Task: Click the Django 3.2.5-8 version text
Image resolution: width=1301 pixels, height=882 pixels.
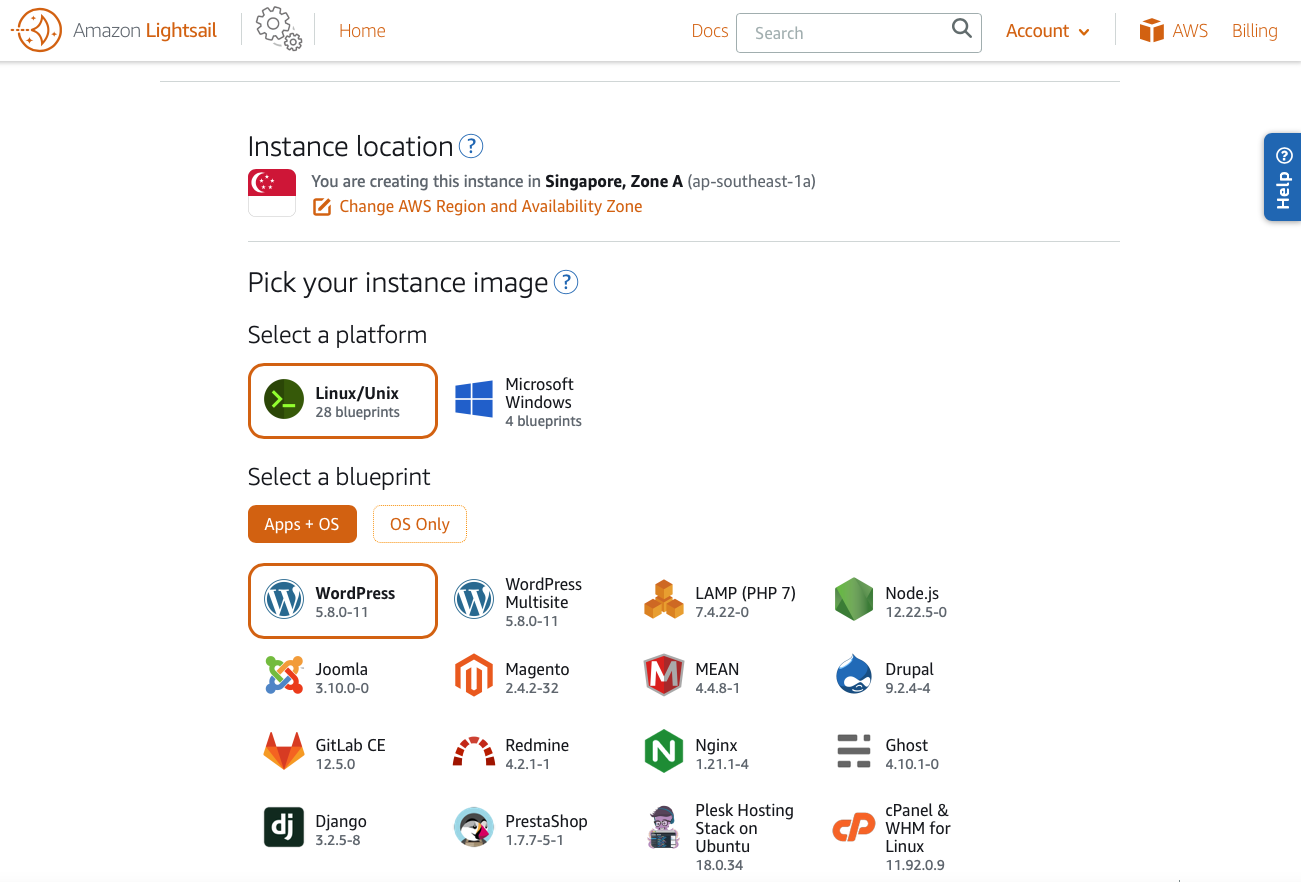Action: (338, 840)
